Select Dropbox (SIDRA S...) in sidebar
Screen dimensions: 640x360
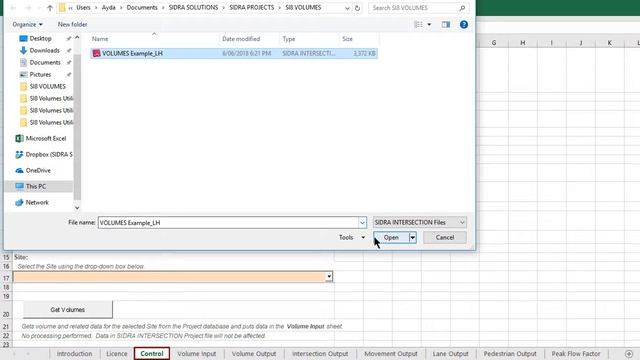click(x=49, y=154)
